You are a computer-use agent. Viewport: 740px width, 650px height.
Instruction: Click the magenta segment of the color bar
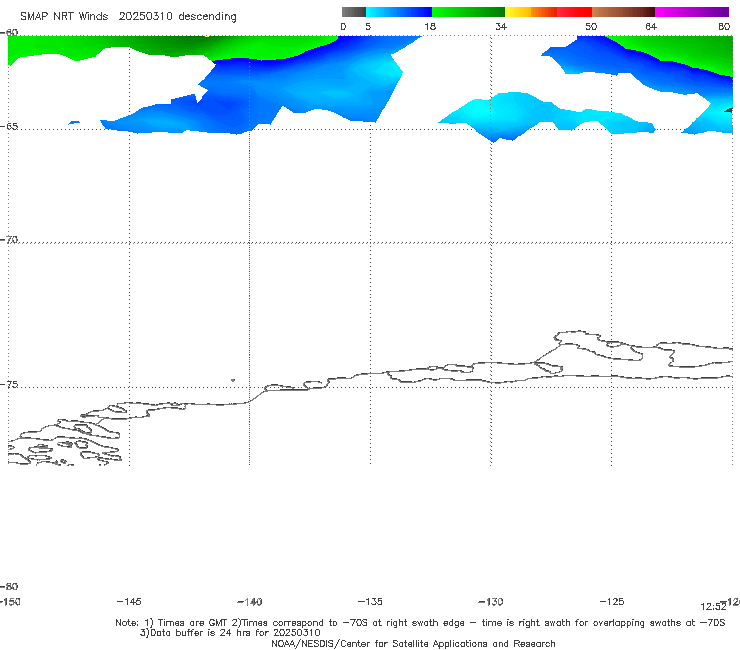tap(691, 12)
